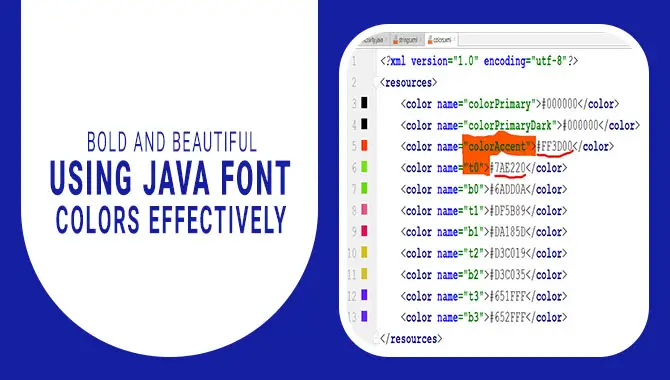Collapse the opening resources tag fold marker

coord(376,81)
